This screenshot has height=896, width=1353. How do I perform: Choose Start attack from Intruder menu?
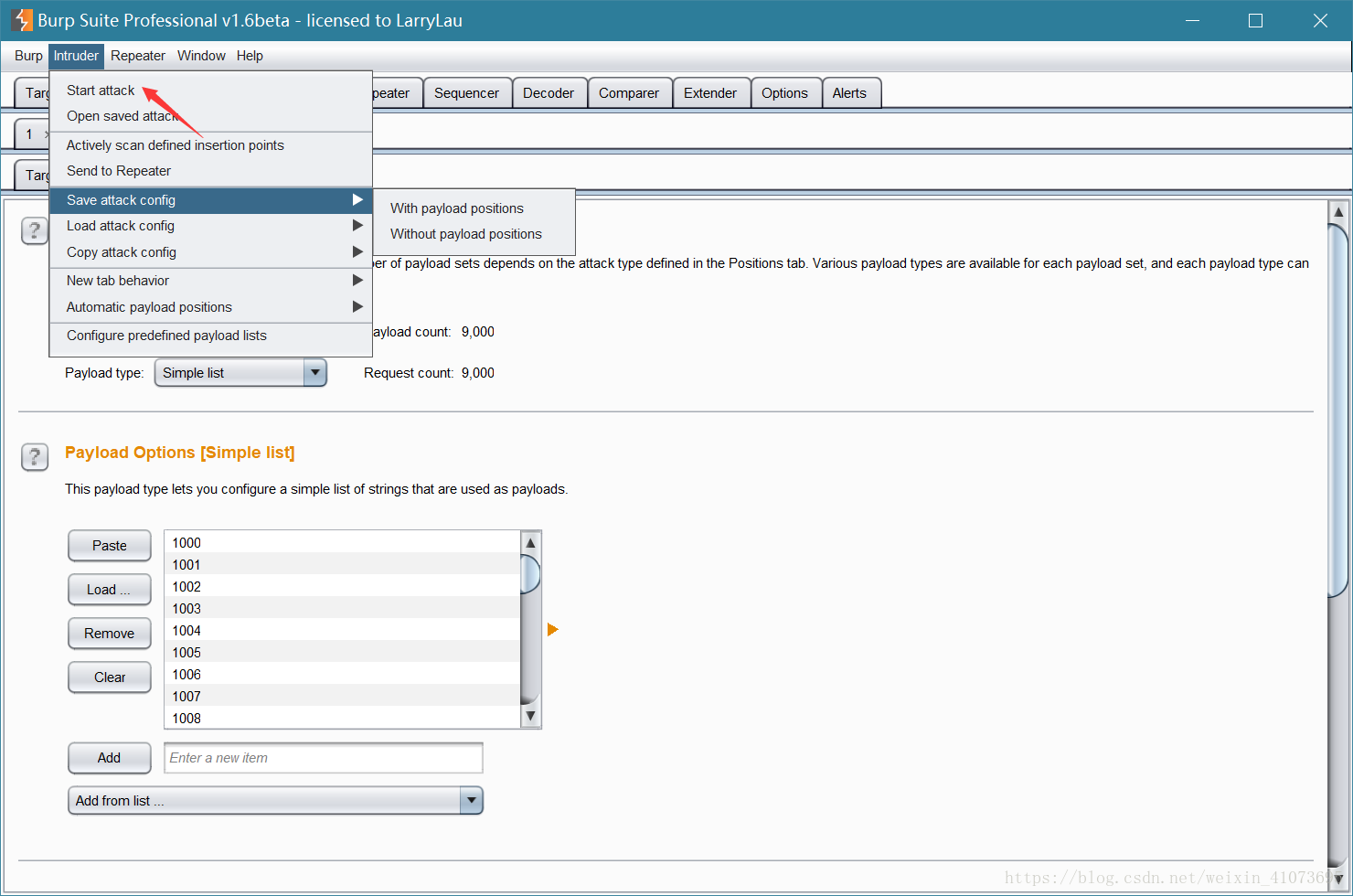click(x=210, y=91)
